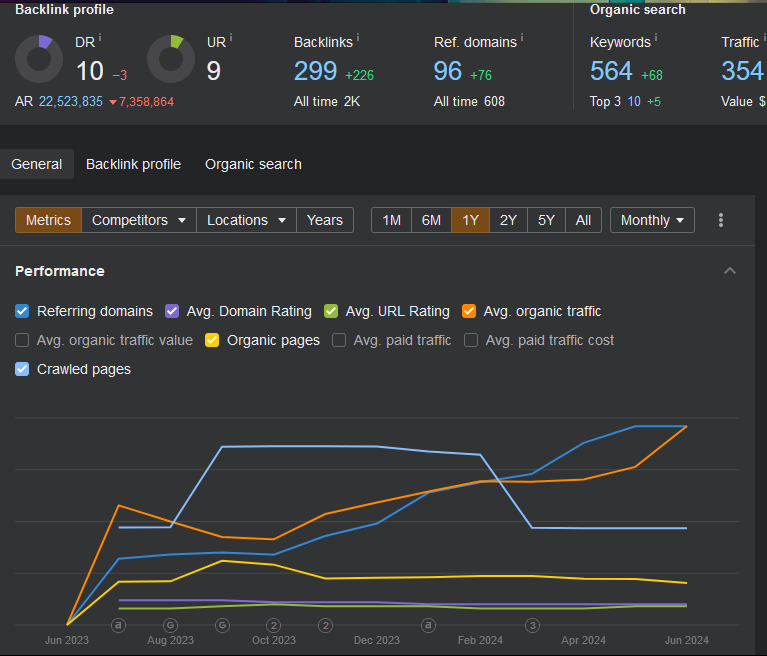Click the Domain Rating donut chart
Screen dimensions: 767x656
coord(39,60)
